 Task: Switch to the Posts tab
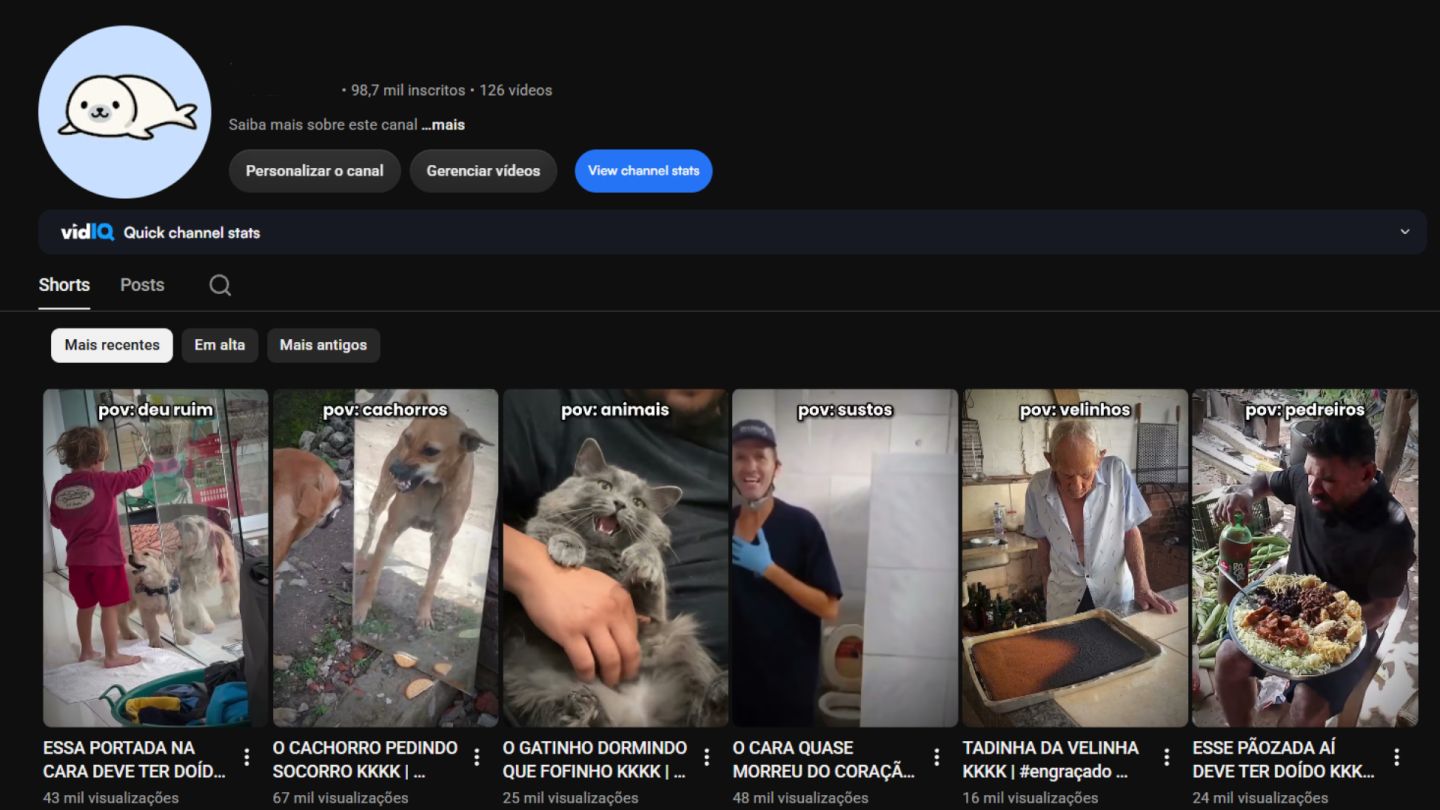pos(142,285)
